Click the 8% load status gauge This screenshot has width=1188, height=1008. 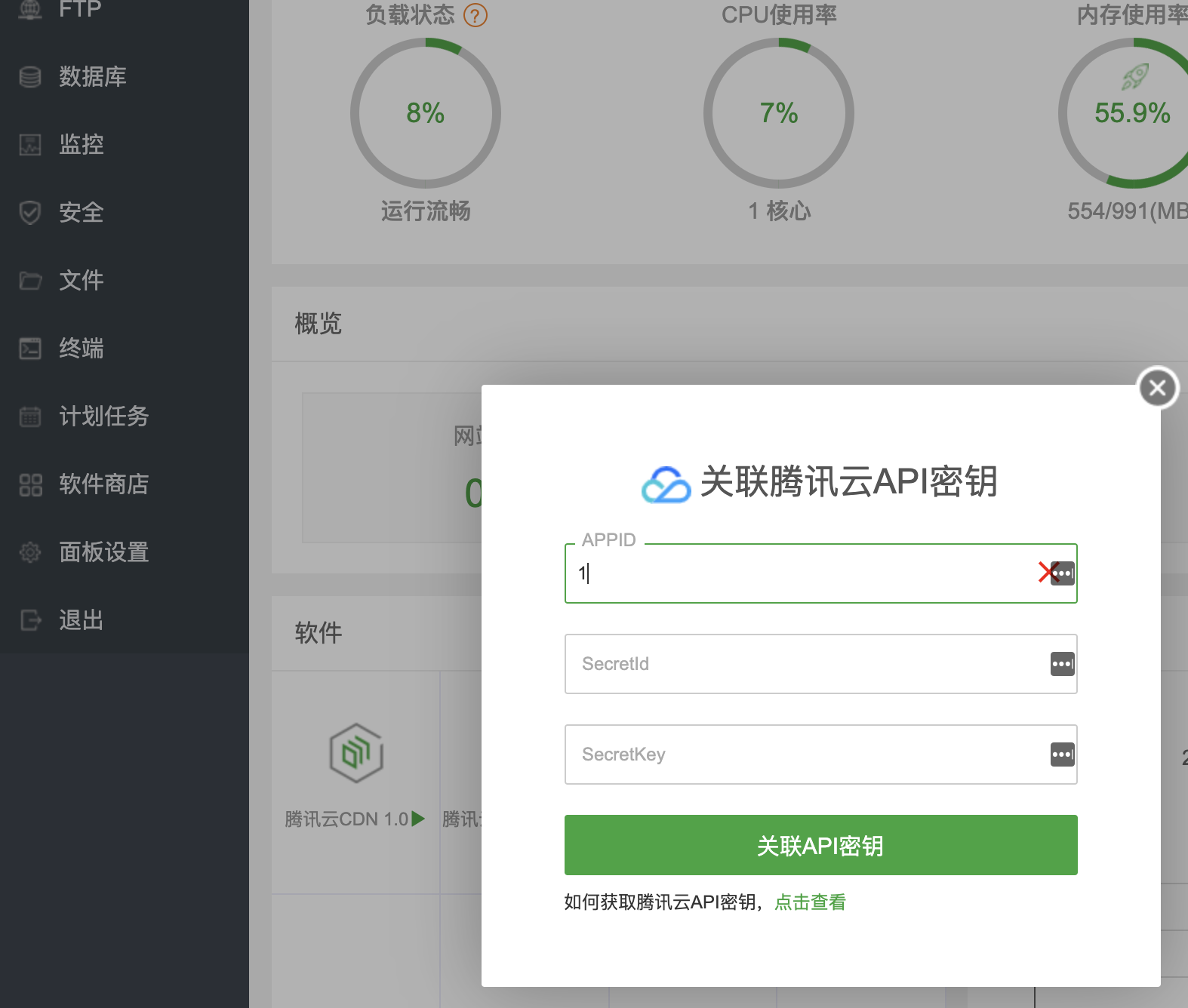(x=426, y=113)
